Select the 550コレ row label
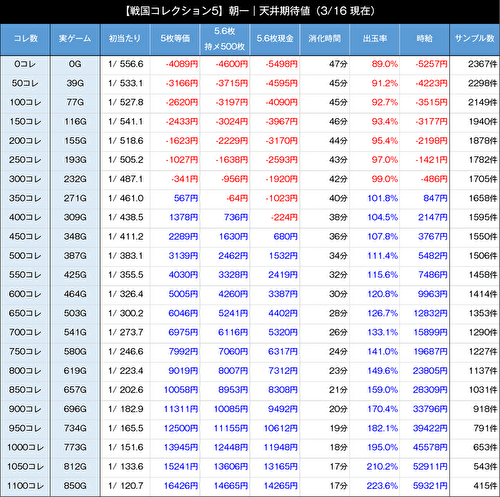This screenshot has width=500, height=497. coord(25,275)
